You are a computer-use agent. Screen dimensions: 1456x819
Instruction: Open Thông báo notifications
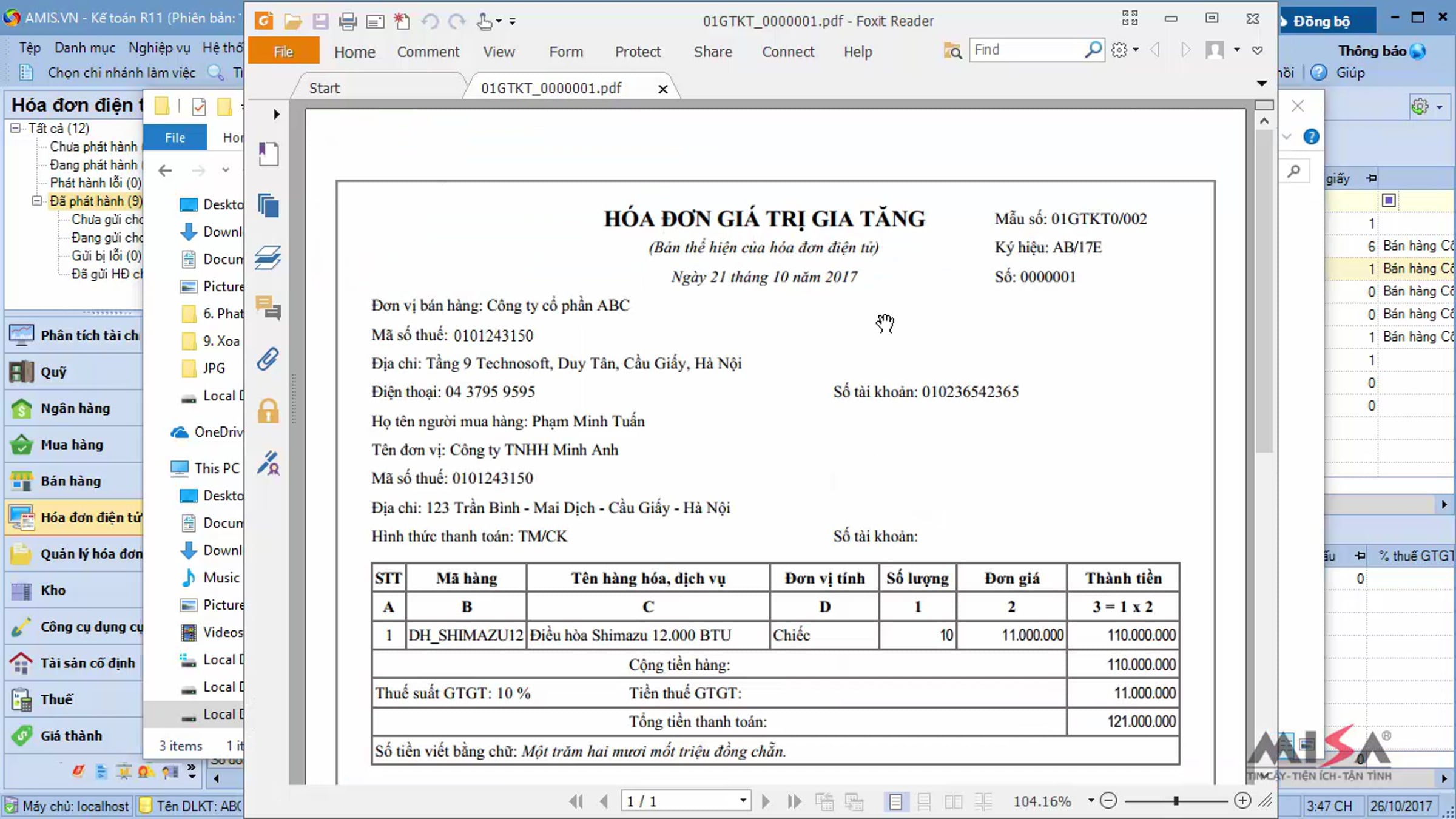pyautogui.click(x=1382, y=51)
